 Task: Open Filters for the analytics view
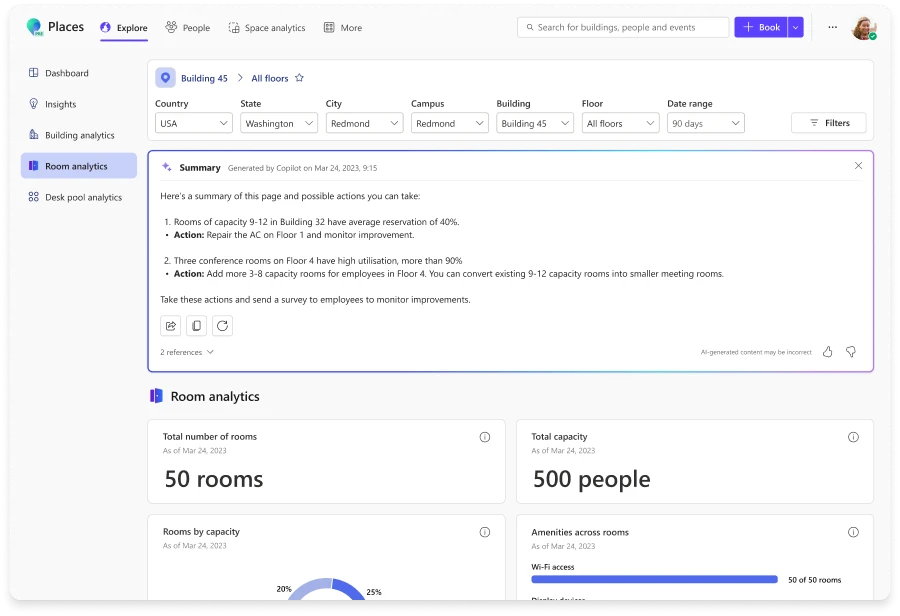click(x=828, y=123)
